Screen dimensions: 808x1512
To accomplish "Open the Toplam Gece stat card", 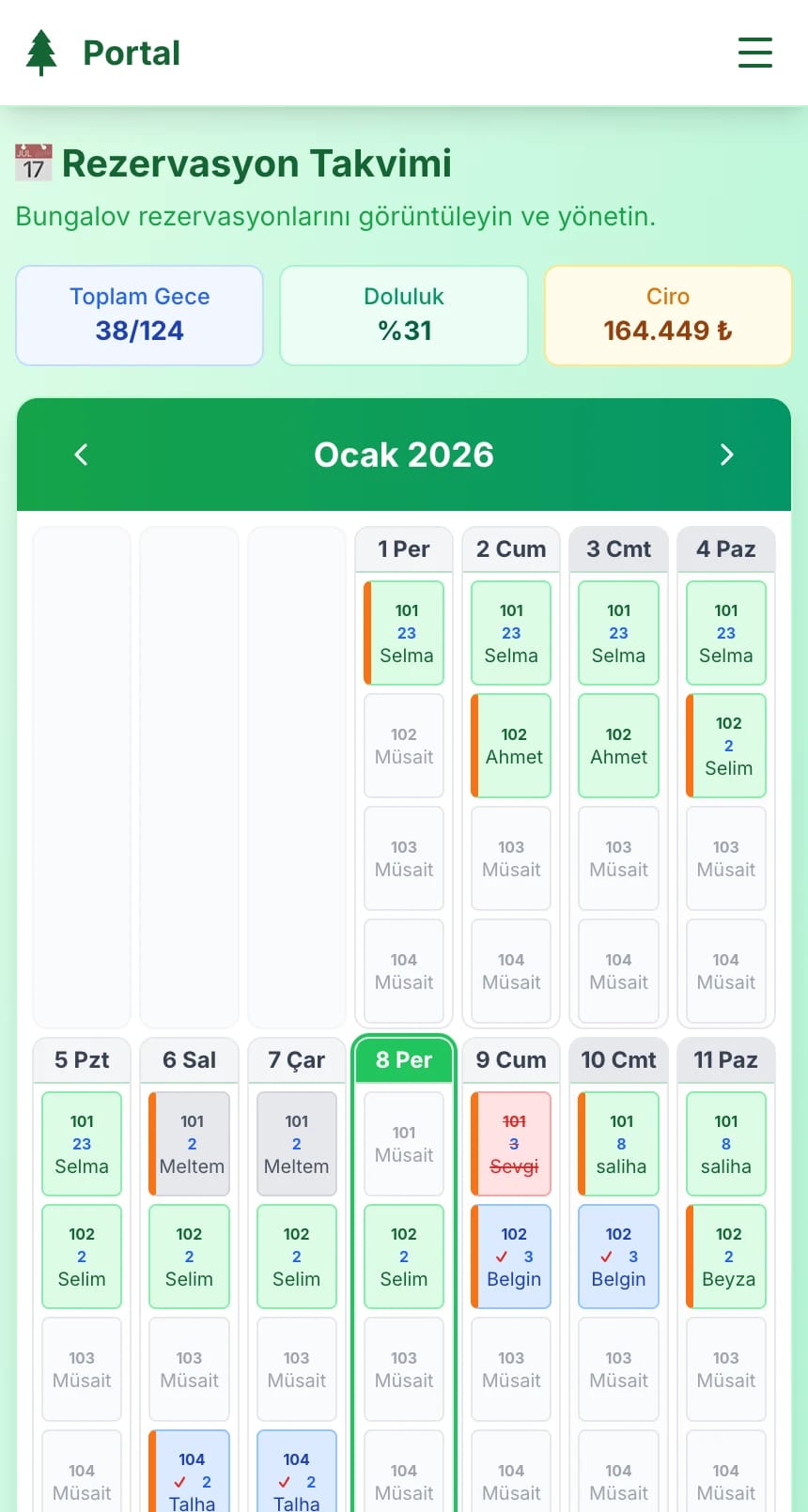I will tap(139, 315).
